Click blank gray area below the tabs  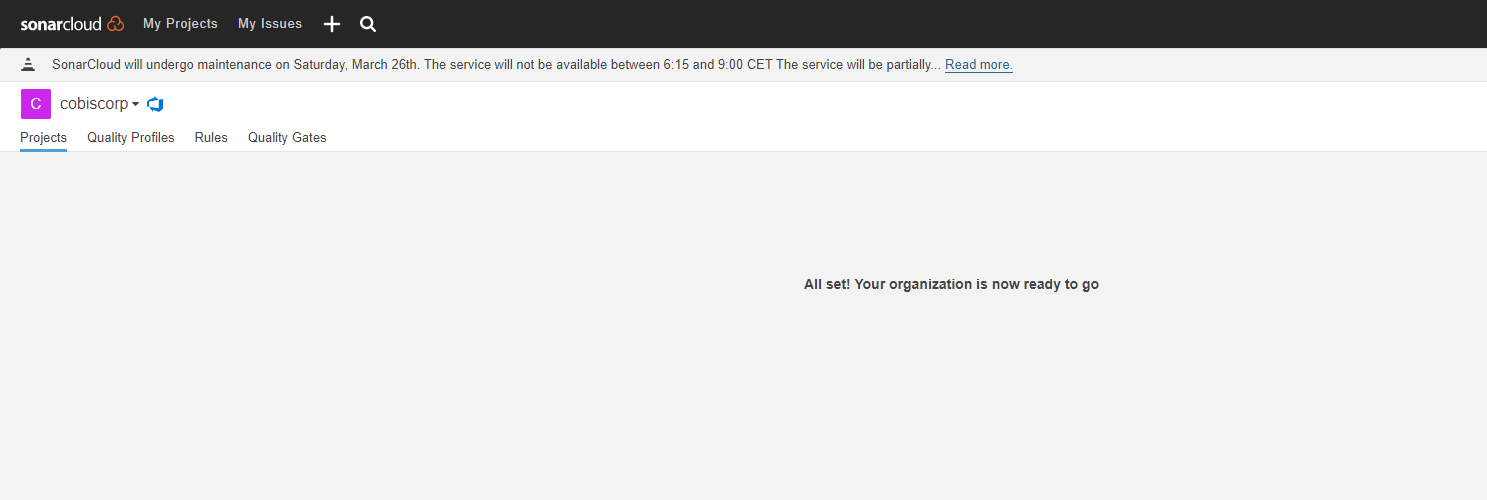tap(400, 380)
